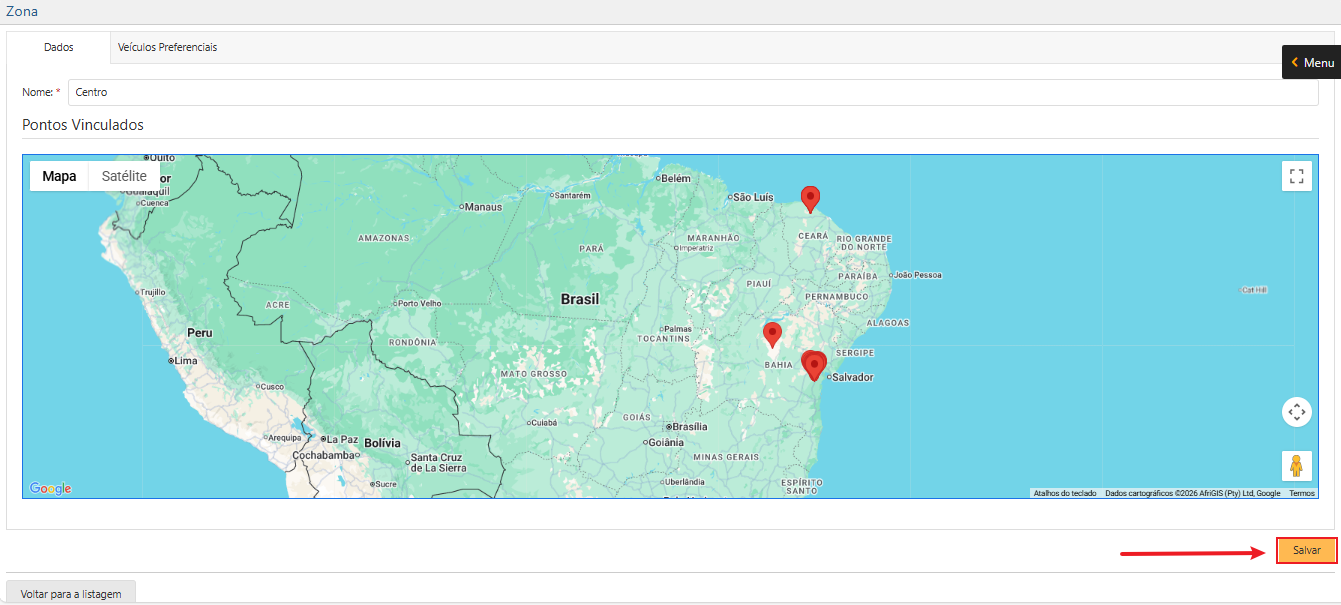
Task: Open fullscreen view of the map
Action: (x=1296, y=176)
